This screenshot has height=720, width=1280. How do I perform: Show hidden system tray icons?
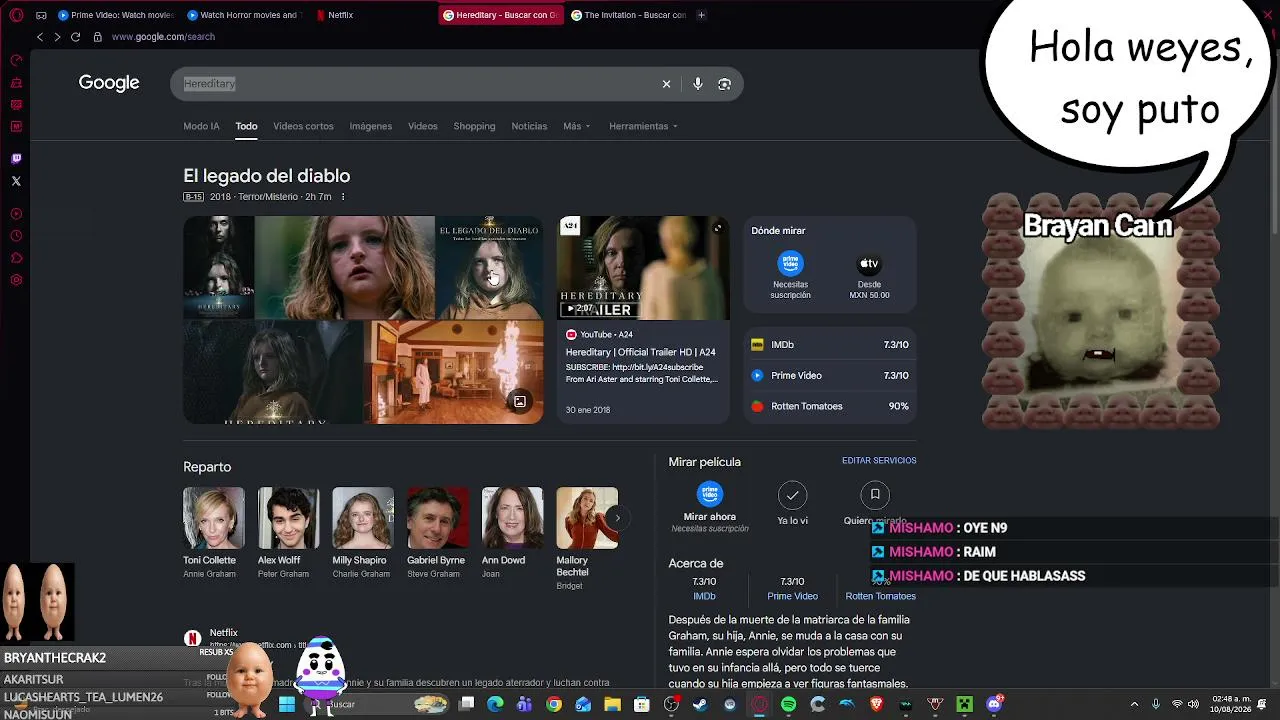pos(1134,704)
